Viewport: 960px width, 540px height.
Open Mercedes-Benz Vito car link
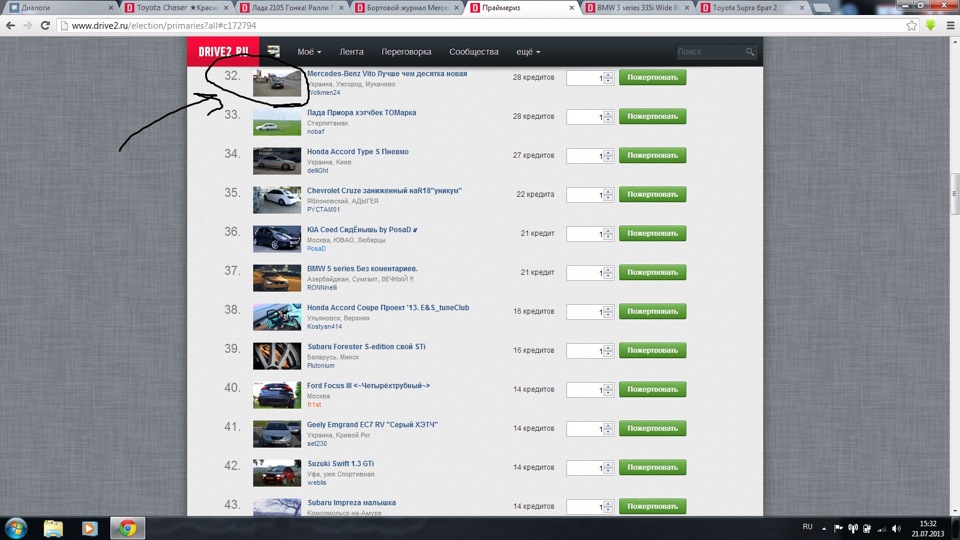tap(387, 73)
